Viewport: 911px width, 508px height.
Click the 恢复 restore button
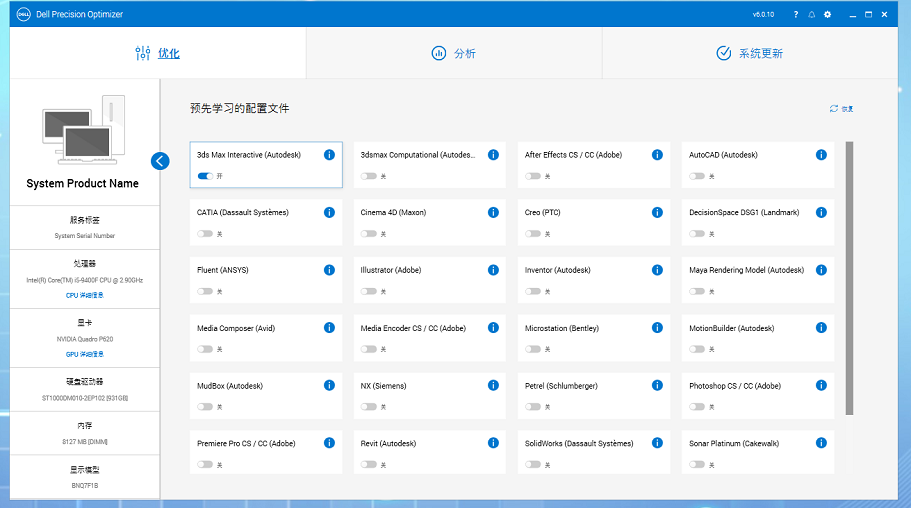click(841, 109)
